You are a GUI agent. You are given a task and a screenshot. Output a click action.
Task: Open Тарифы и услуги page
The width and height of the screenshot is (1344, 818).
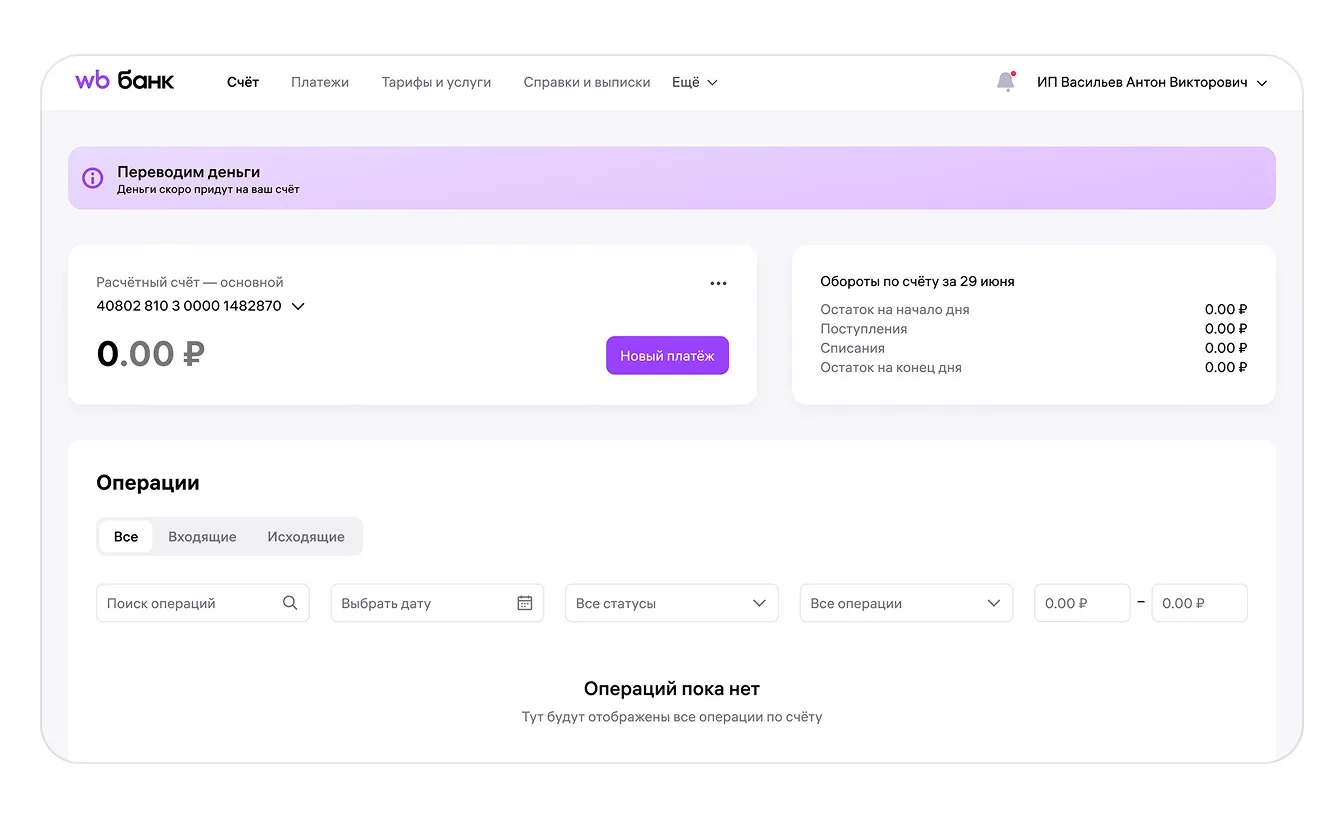[436, 82]
